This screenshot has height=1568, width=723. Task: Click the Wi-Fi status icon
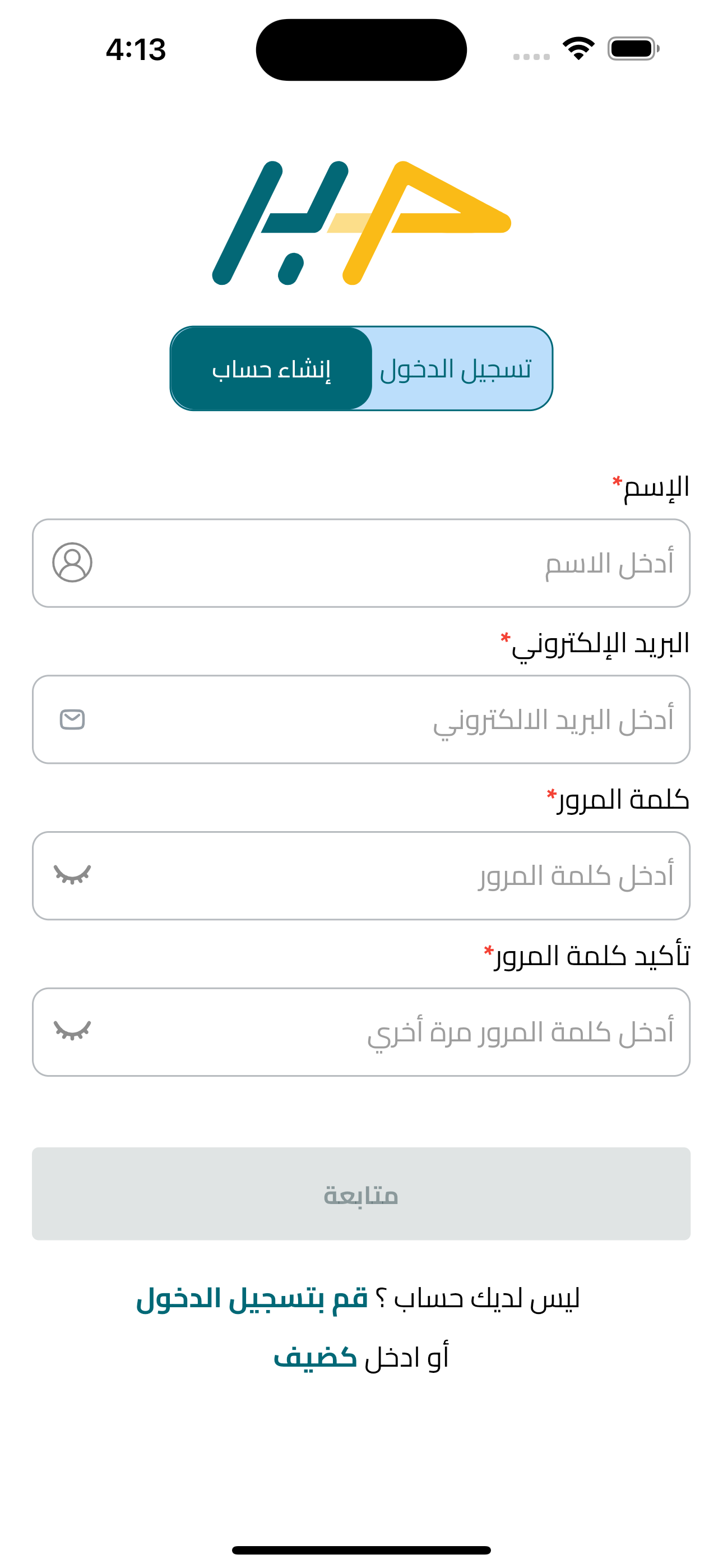578,49
